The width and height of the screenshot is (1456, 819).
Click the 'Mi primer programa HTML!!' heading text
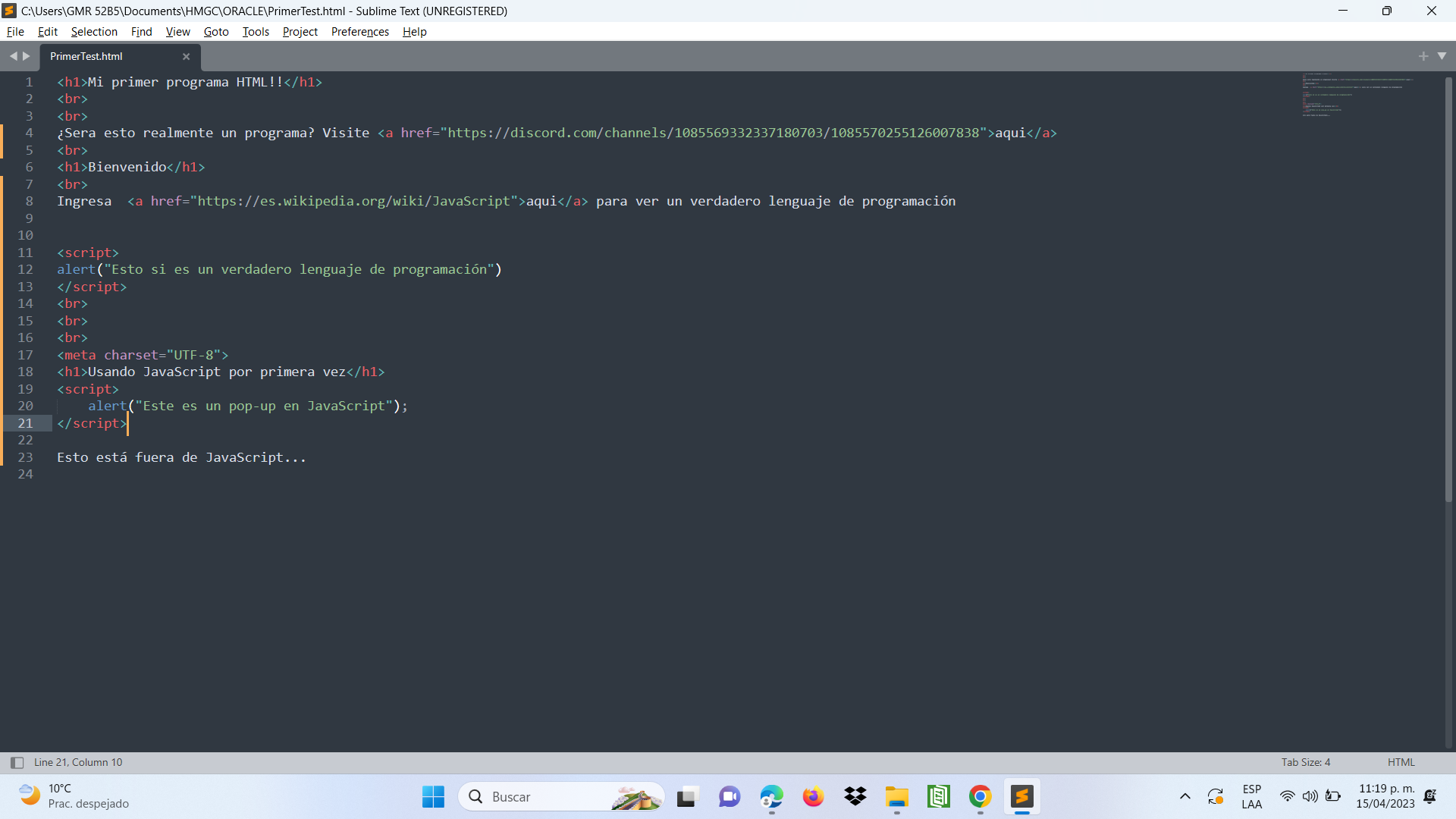(185, 82)
